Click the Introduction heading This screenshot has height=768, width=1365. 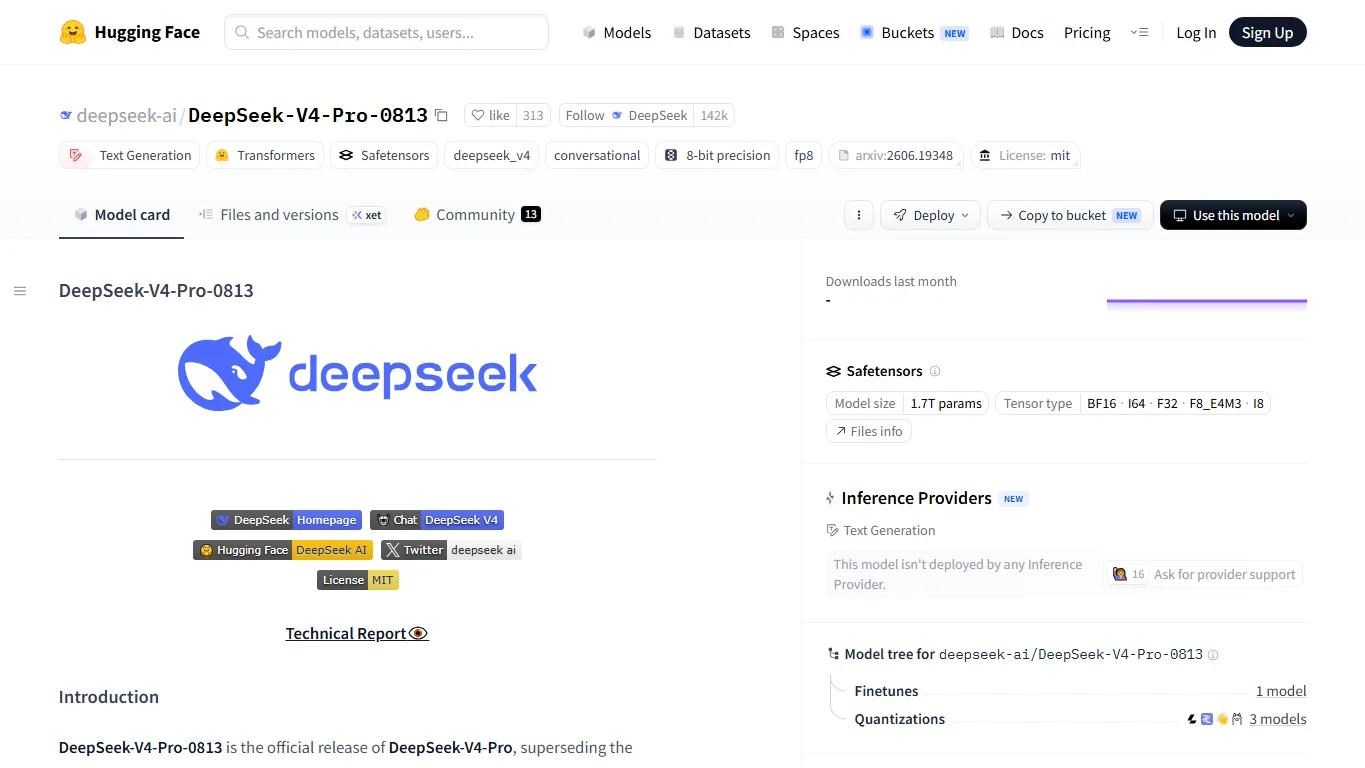(x=109, y=697)
